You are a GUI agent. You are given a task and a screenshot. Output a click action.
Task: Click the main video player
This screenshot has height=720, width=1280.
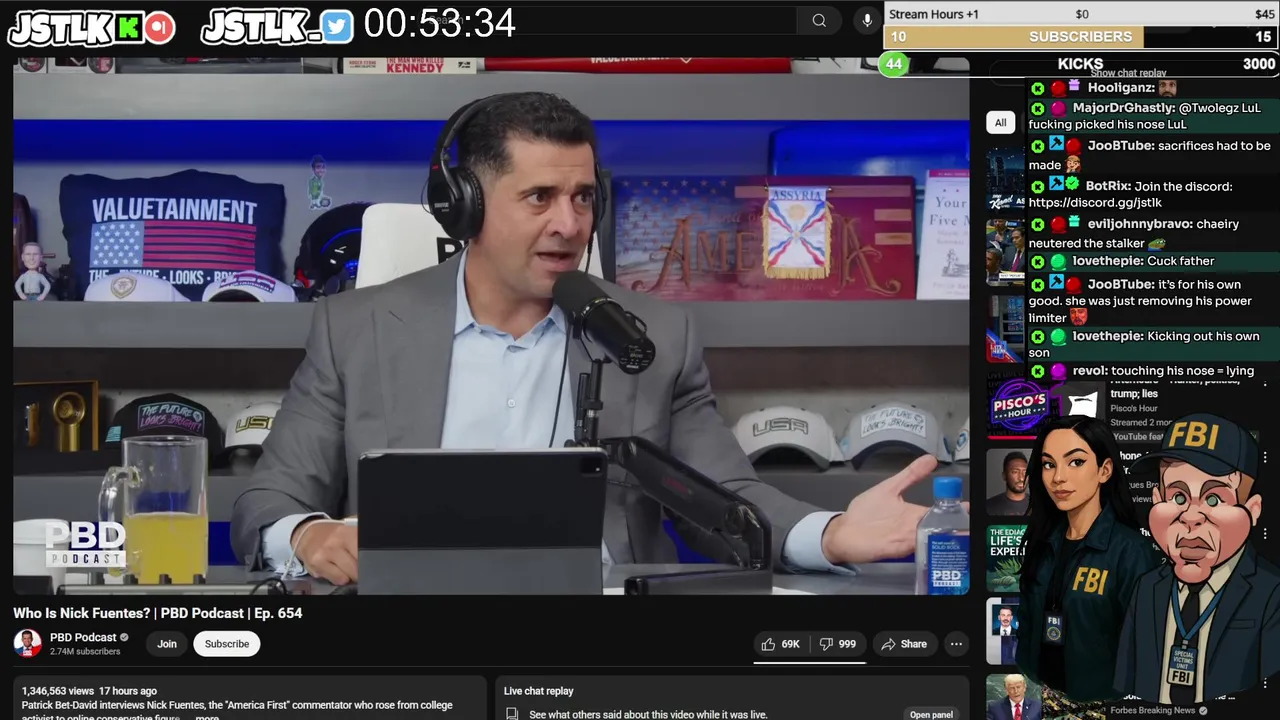(x=491, y=325)
